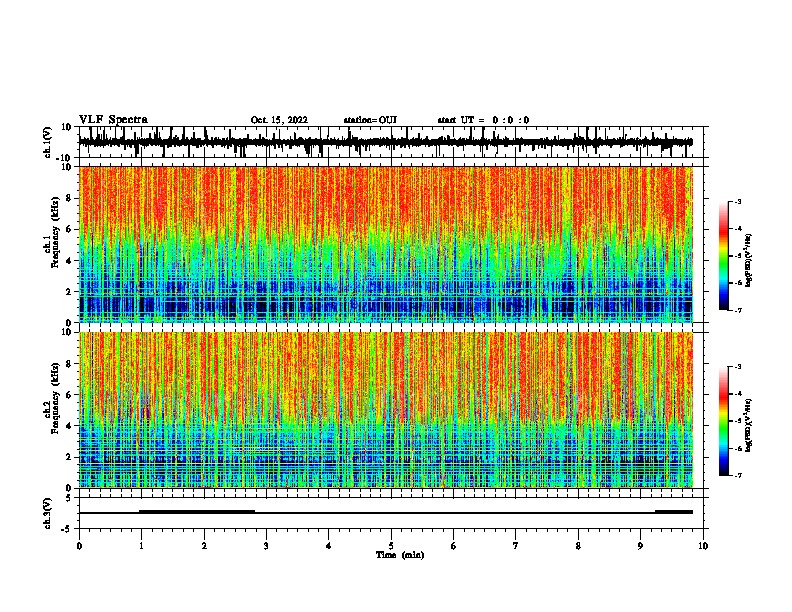Click the "station=OUJ" header label

click(x=370, y=120)
